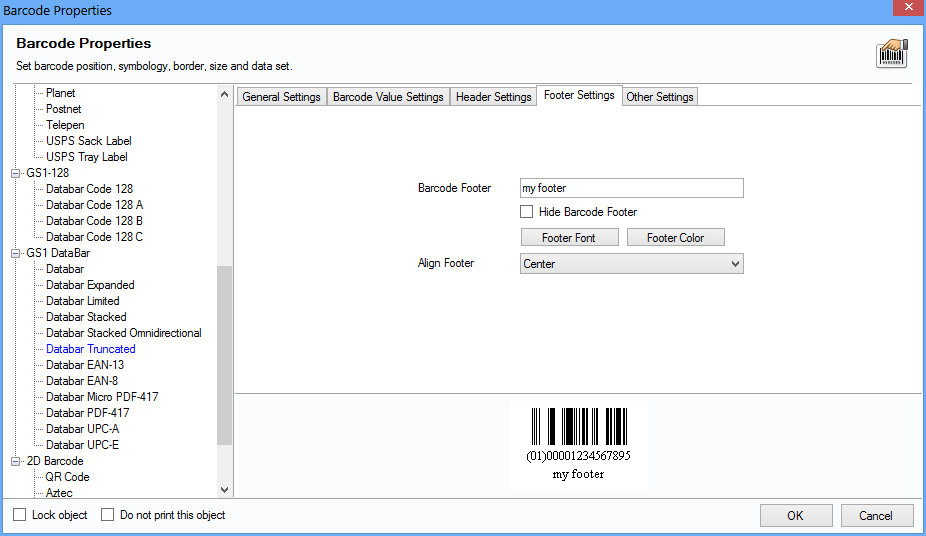This screenshot has height=536, width=926.
Task: Switch to the General Settings tab
Action: click(x=281, y=97)
